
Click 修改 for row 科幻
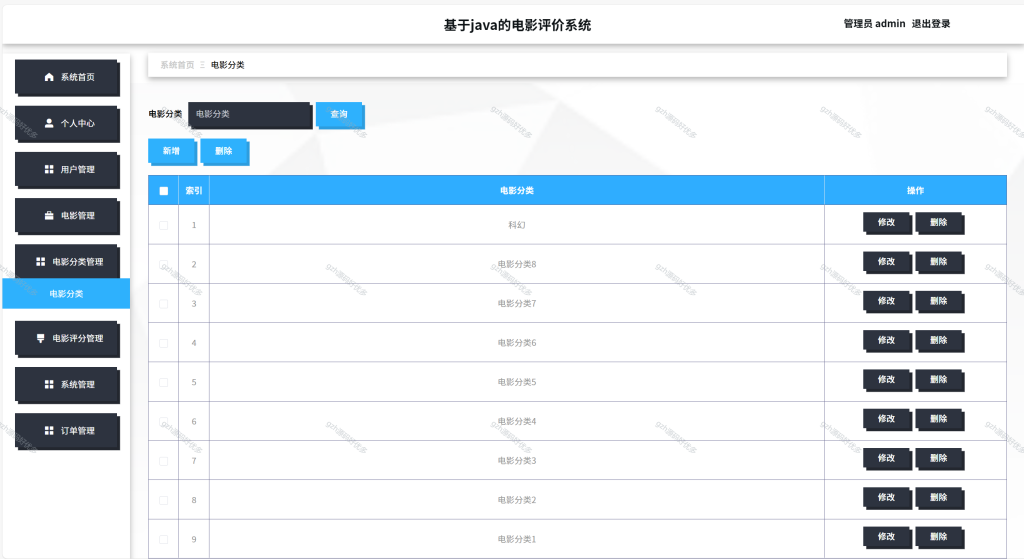887,223
